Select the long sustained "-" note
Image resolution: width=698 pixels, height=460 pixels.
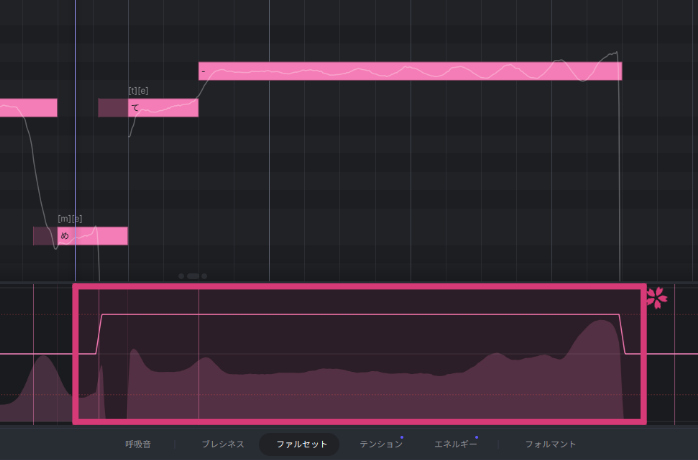point(410,71)
